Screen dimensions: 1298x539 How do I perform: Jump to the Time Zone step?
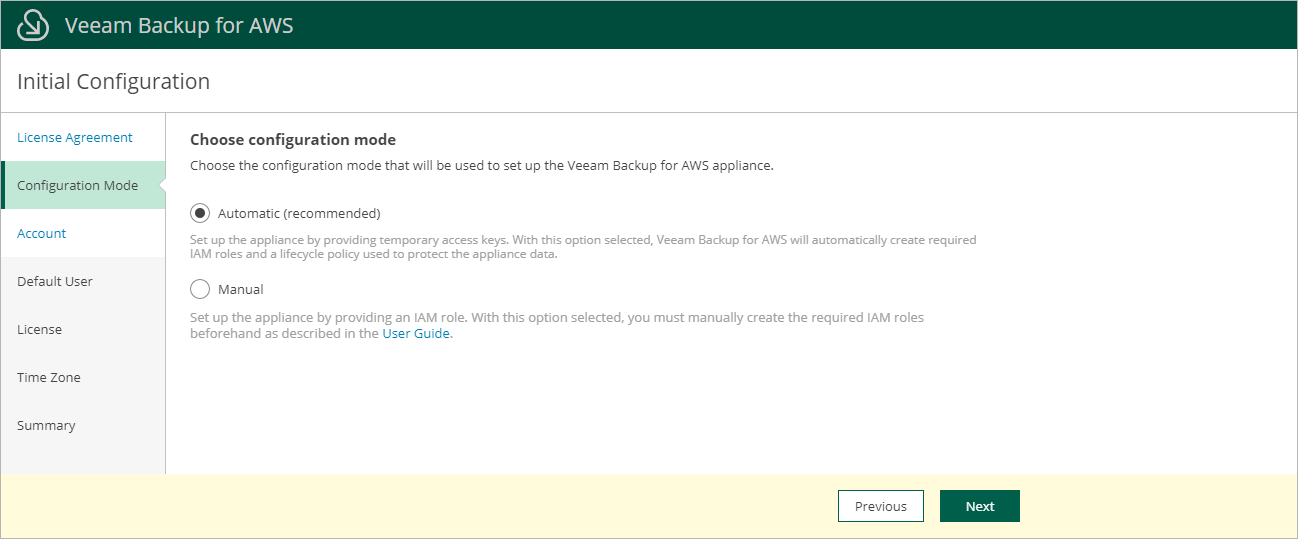49,377
